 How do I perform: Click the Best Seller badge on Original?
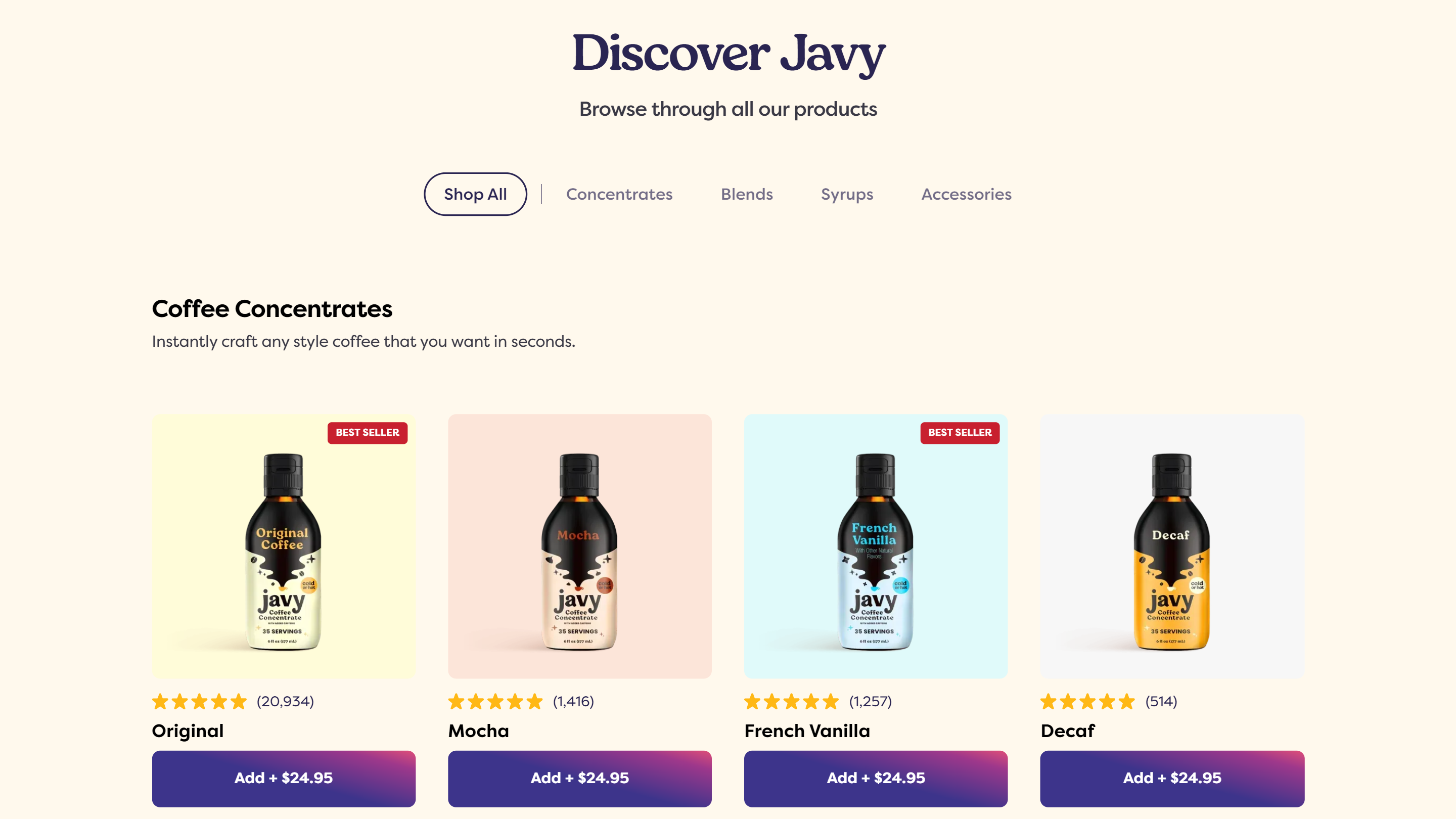click(x=368, y=432)
